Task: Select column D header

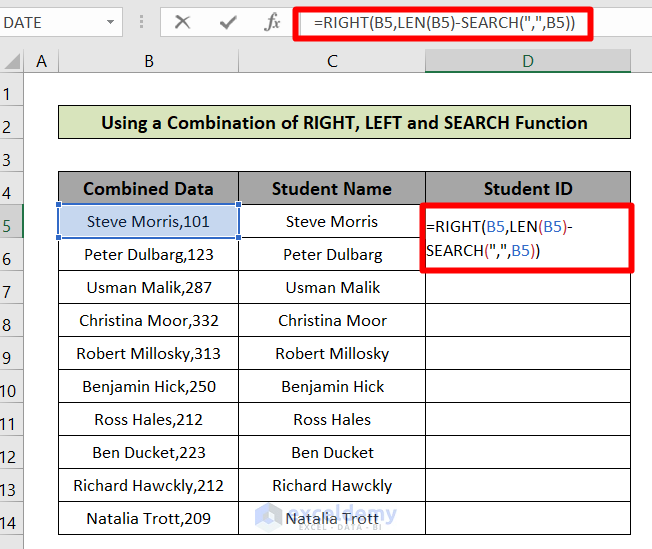Action: (x=527, y=62)
